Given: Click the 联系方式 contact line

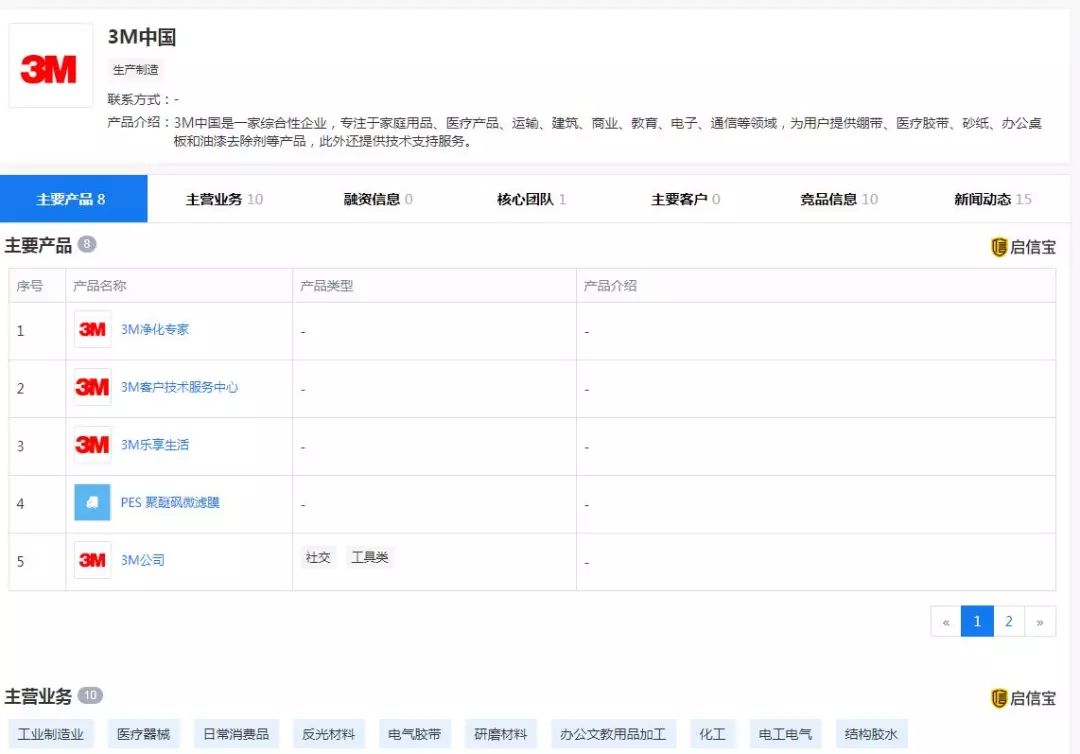Looking at the screenshot, I should click(143, 100).
